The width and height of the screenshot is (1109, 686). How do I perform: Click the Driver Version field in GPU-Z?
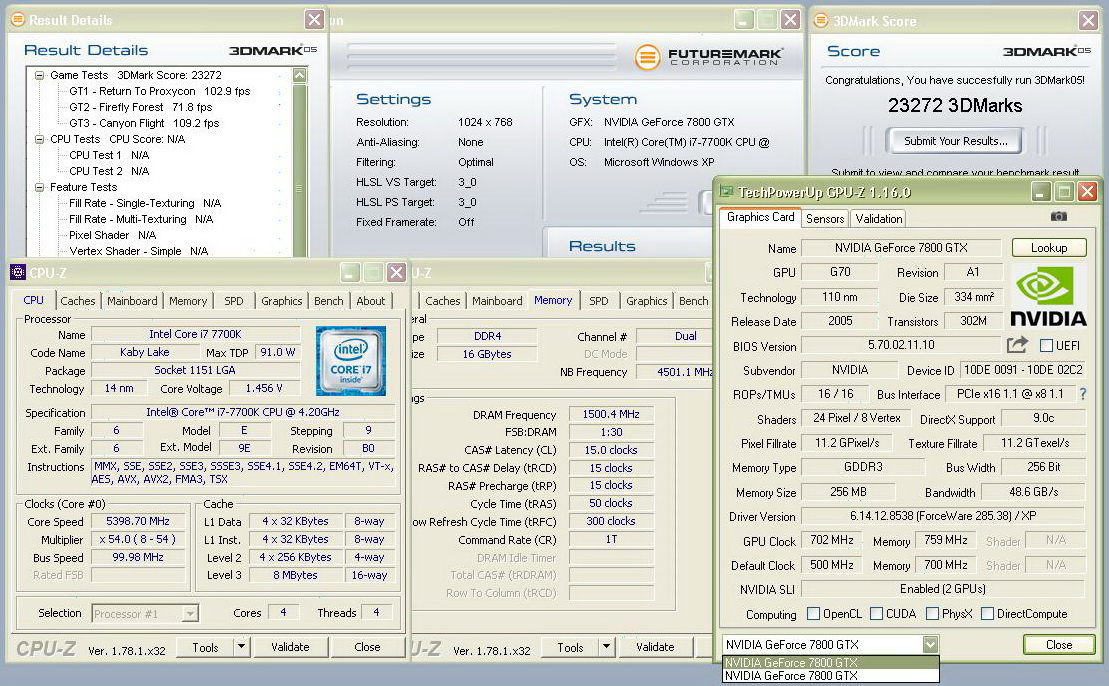click(x=943, y=516)
